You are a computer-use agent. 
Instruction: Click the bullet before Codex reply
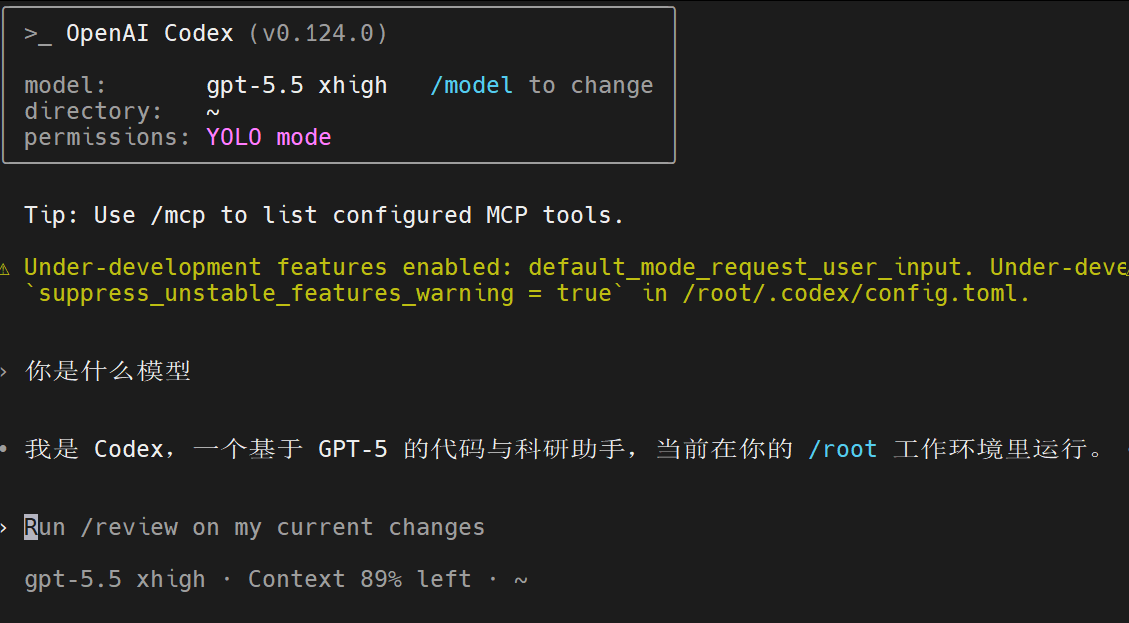[4, 449]
